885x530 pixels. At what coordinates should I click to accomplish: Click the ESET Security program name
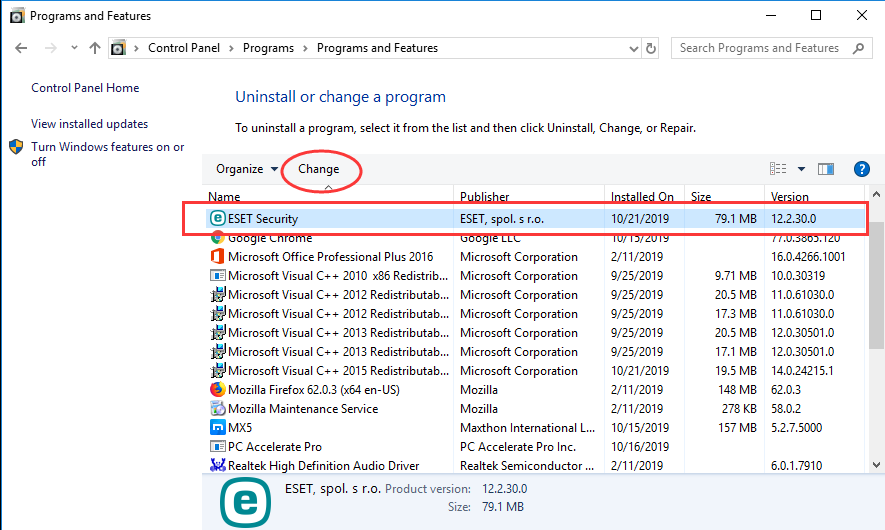(263, 218)
